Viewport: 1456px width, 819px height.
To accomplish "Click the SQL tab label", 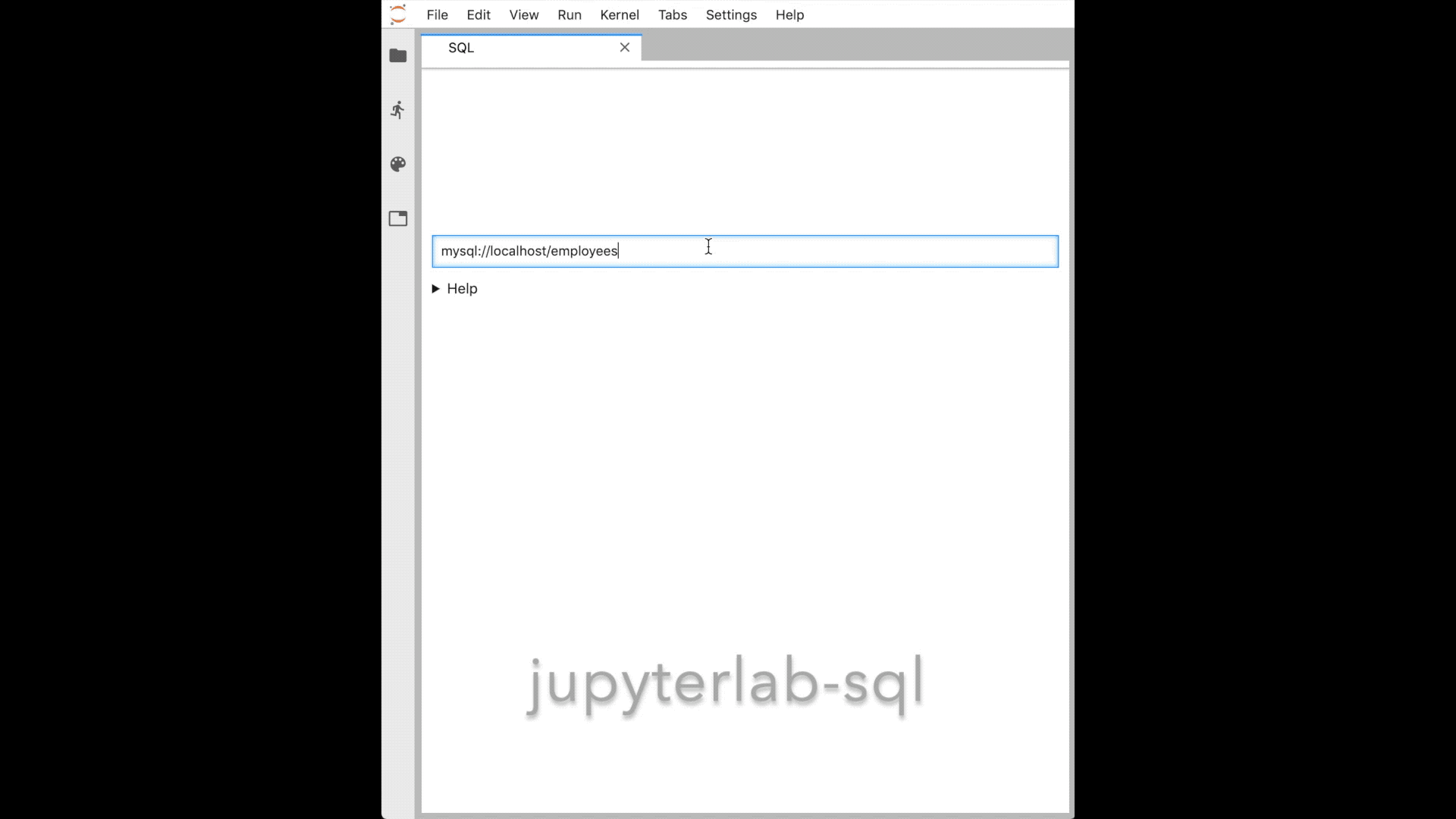I will tap(461, 47).
